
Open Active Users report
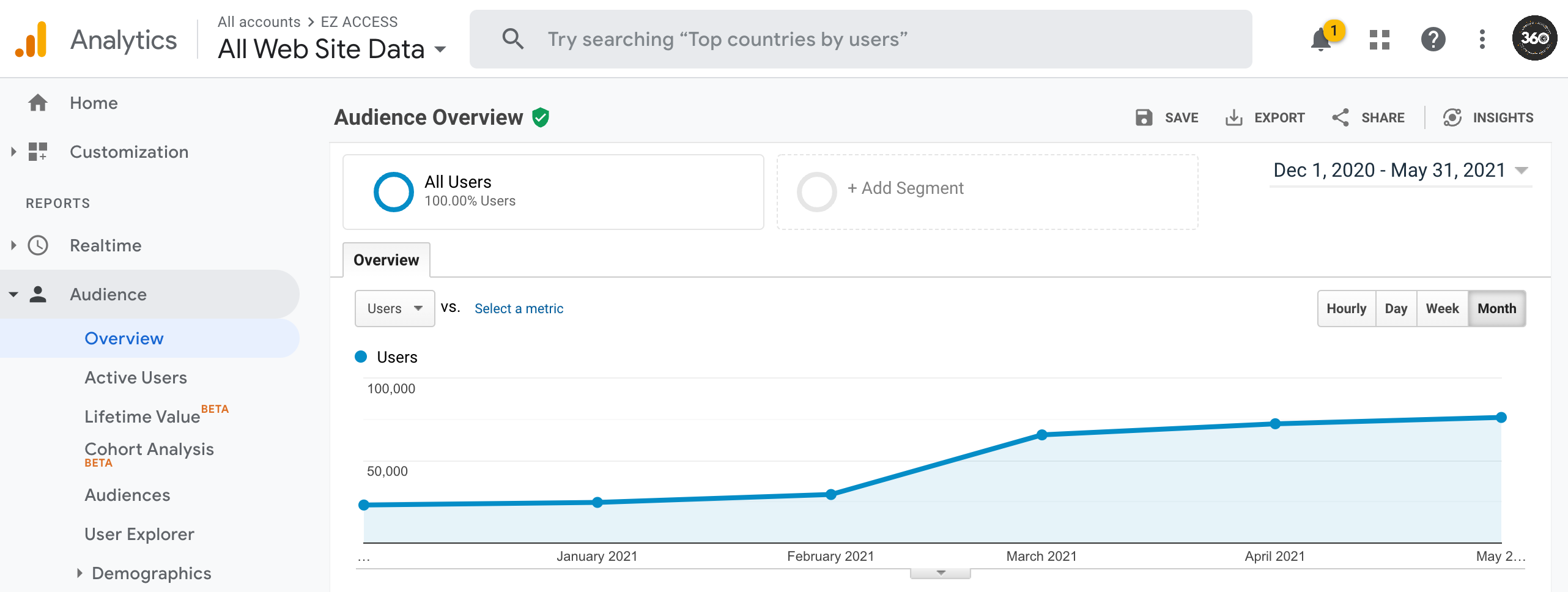(x=136, y=377)
